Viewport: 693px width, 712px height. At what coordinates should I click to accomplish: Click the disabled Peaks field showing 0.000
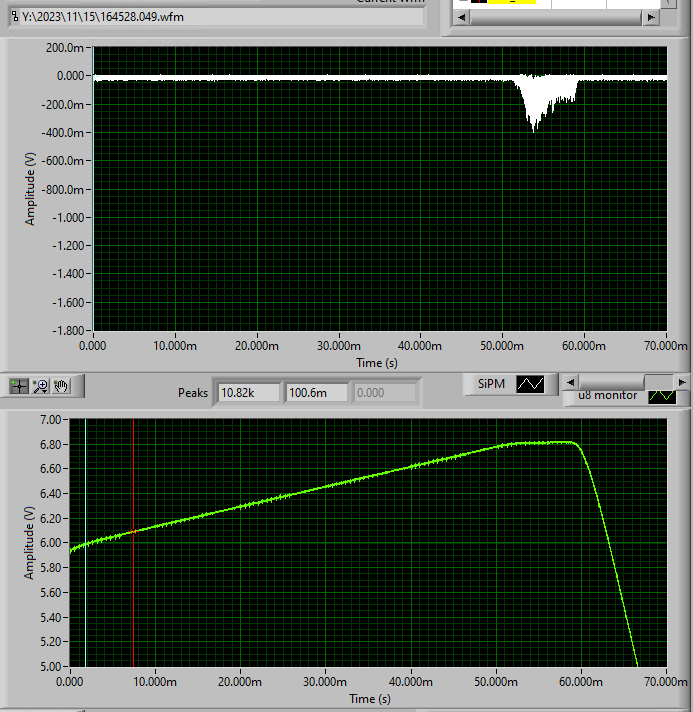pos(385,393)
